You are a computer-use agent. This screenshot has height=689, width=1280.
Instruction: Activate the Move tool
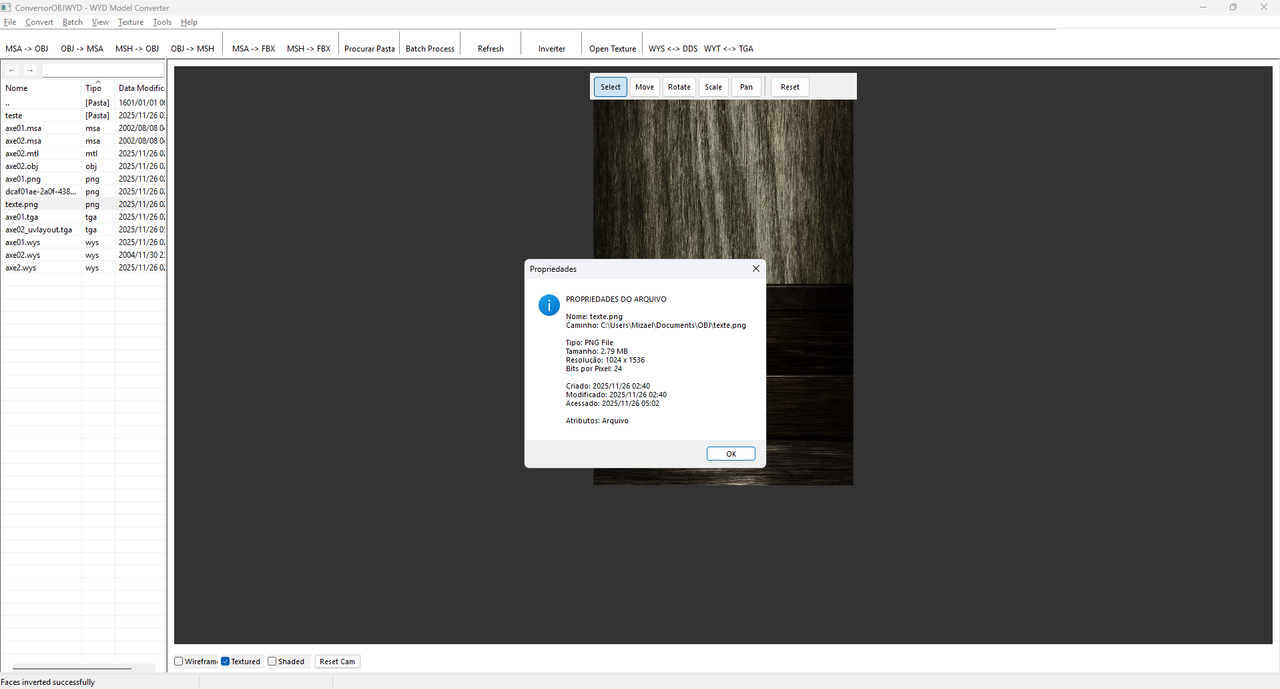pos(644,87)
